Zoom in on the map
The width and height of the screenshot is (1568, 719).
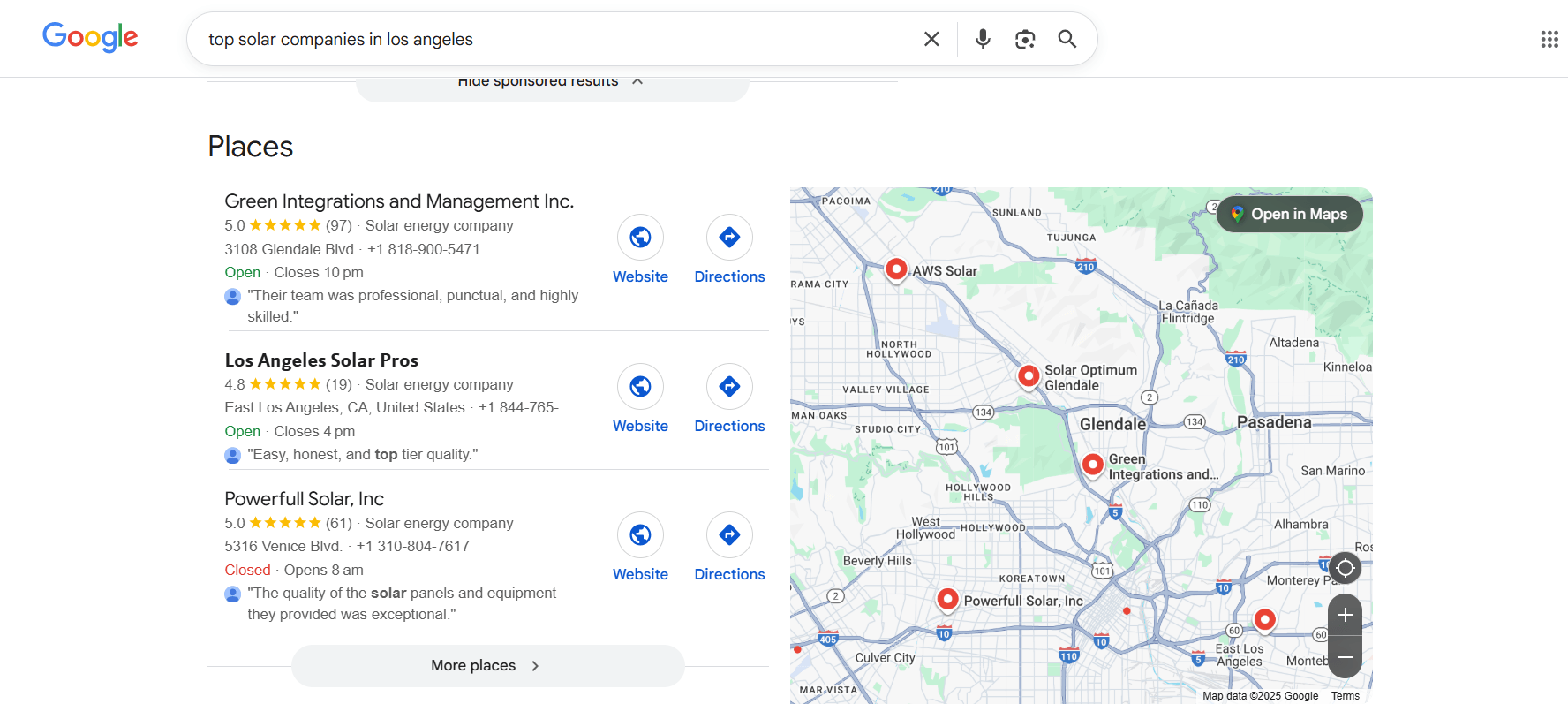(1346, 615)
